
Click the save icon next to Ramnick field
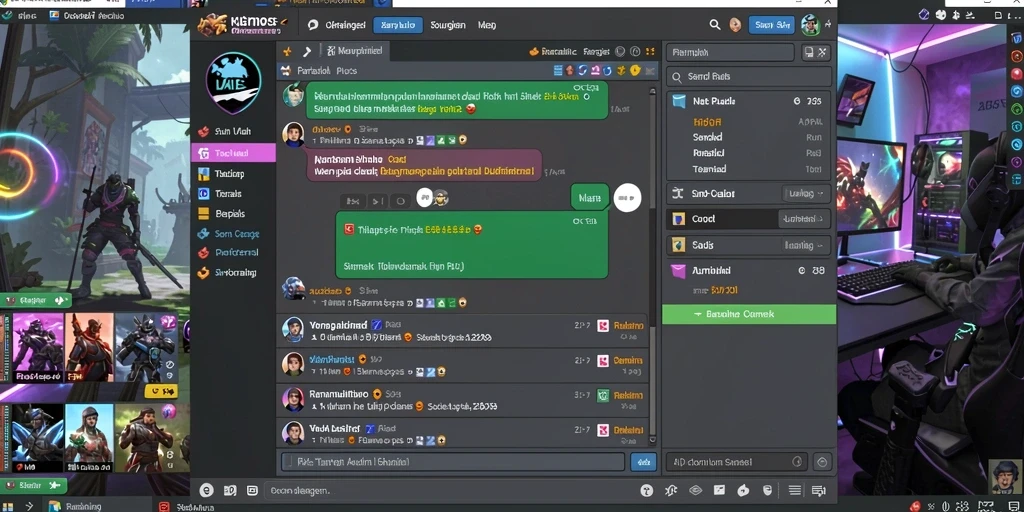click(809, 52)
